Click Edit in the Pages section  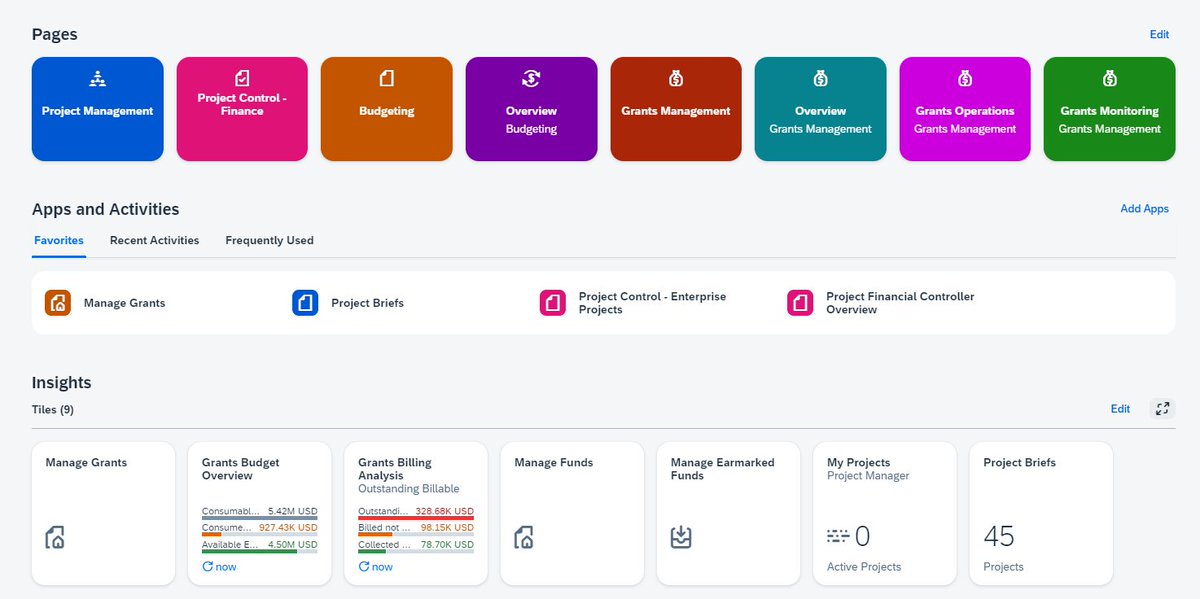[1159, 35]
